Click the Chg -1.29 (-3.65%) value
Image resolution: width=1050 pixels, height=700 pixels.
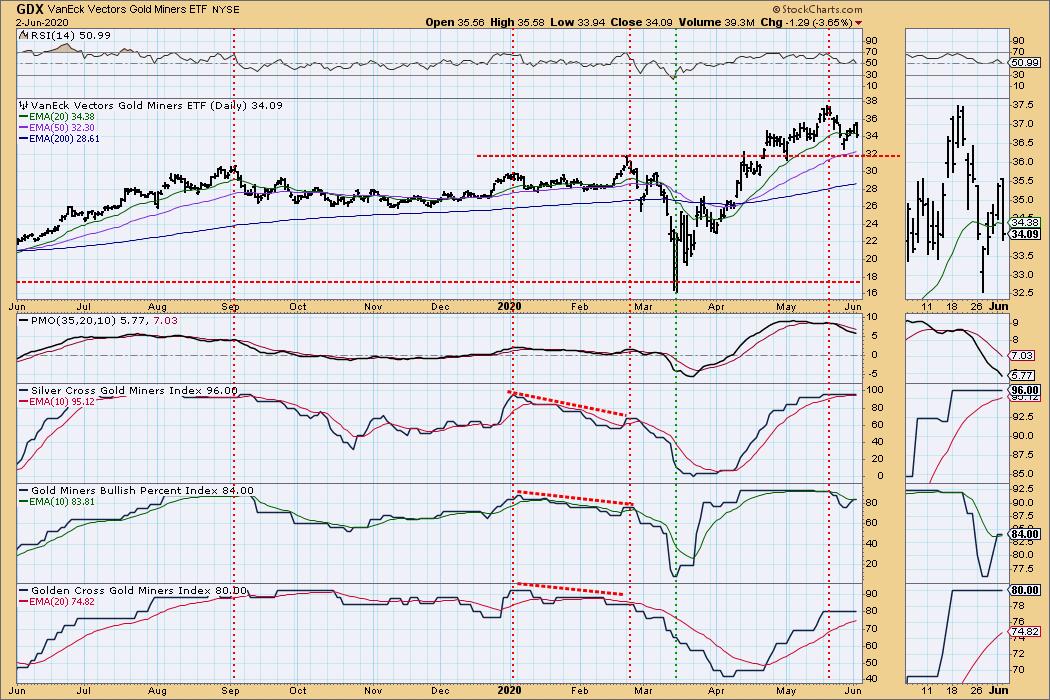point(806,22)
